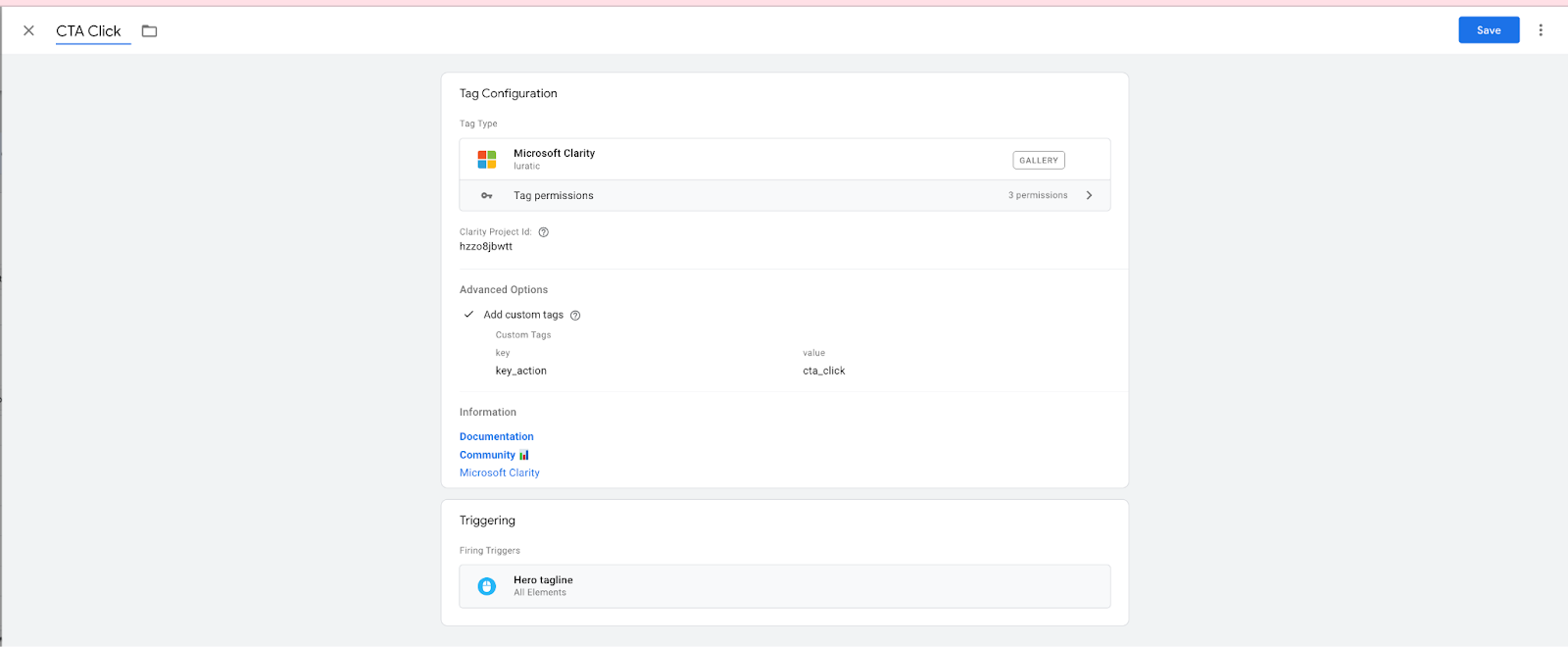Screen dimensions: 1568x647
Task: Toggle the Add custom tags checkmark
Action: (x=469, y=315)
